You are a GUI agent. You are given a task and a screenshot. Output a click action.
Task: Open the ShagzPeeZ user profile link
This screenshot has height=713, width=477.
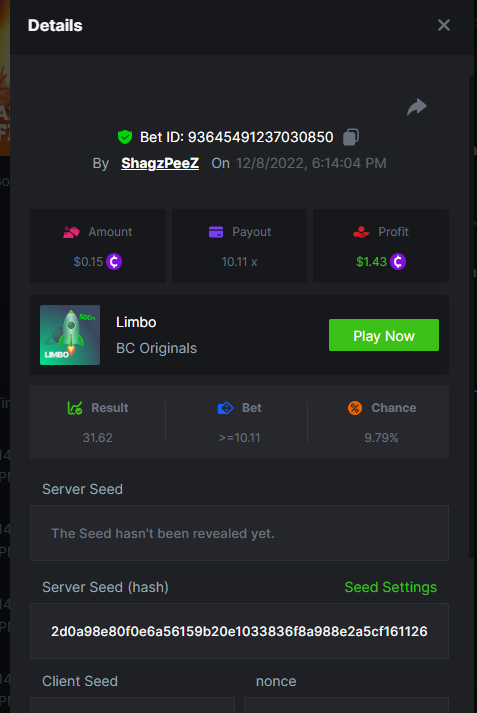[x=160, y=163]
